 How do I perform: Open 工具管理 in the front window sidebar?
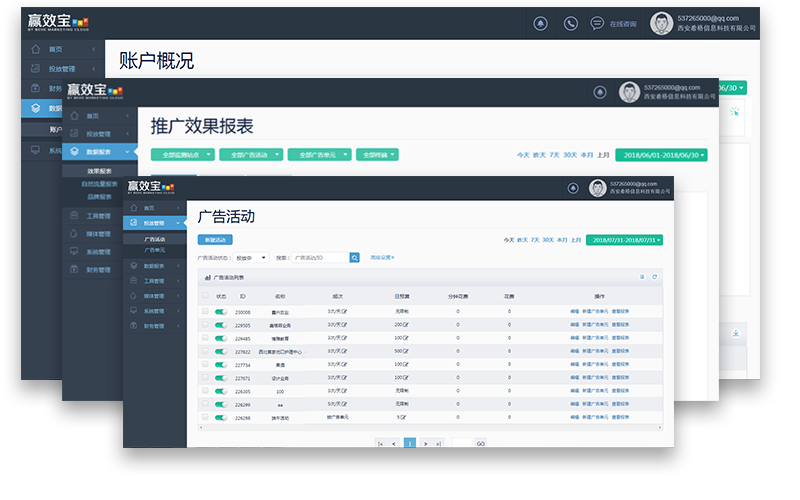pyautogui.click(x=155, y=281)
